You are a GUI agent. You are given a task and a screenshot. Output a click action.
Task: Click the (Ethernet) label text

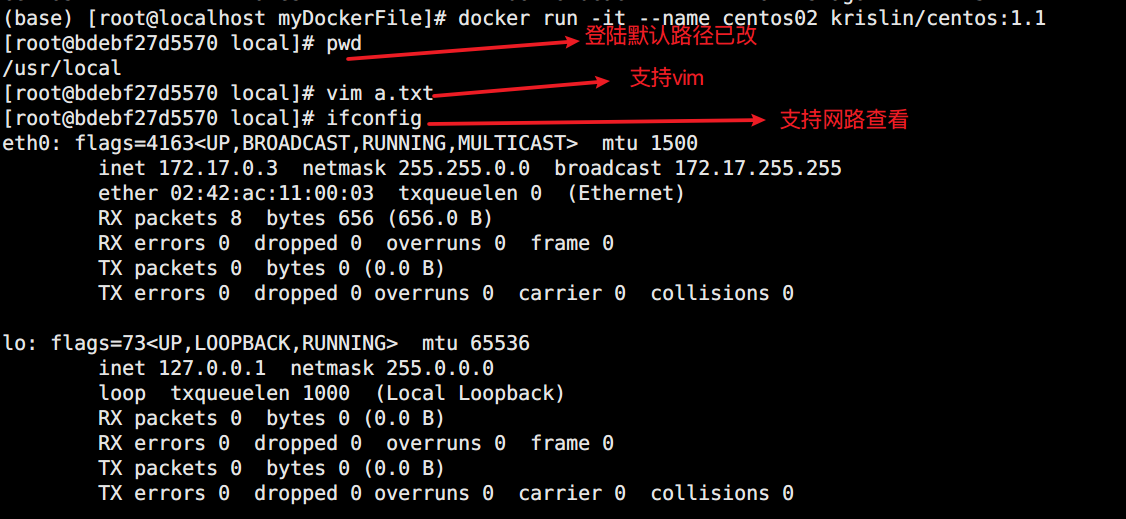[x=625, y=193]
